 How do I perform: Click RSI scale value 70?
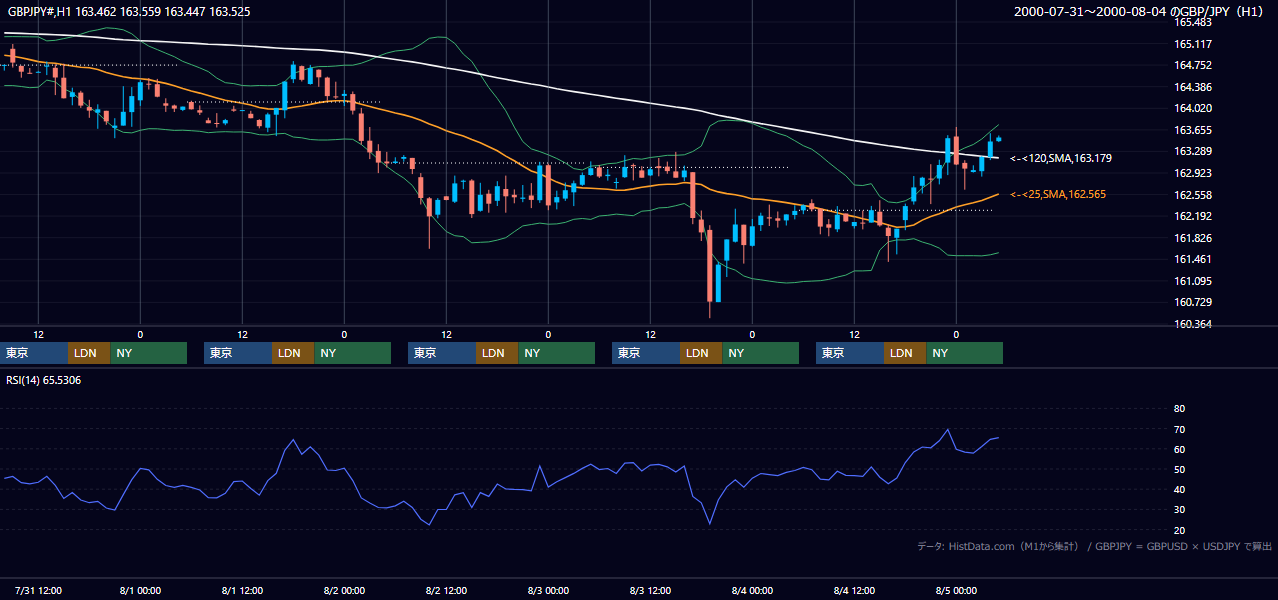1180,429
